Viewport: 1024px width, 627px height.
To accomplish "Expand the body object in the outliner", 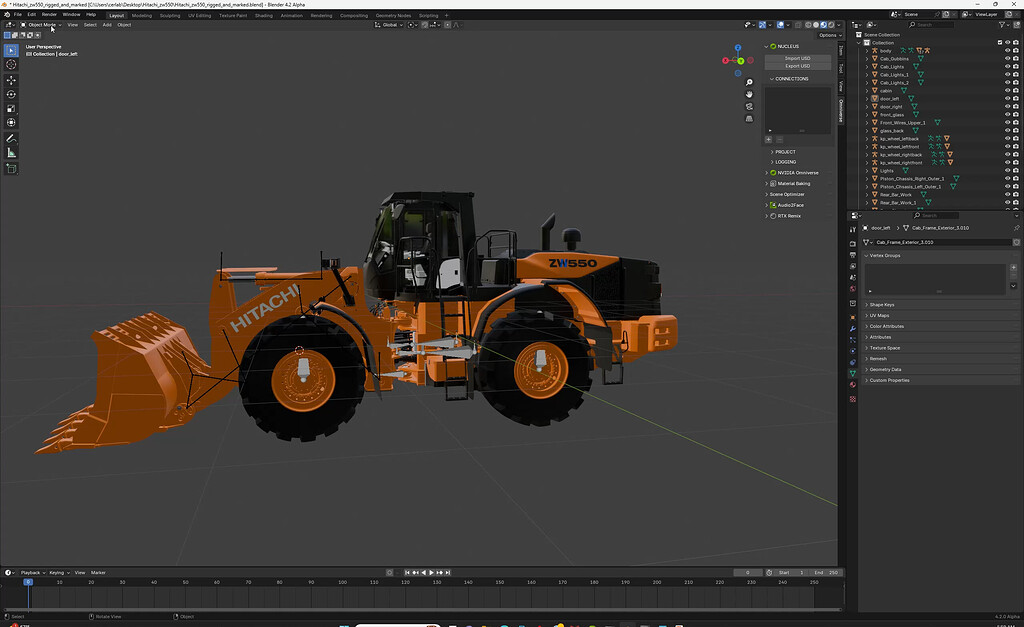I will (x=866, y=51).
